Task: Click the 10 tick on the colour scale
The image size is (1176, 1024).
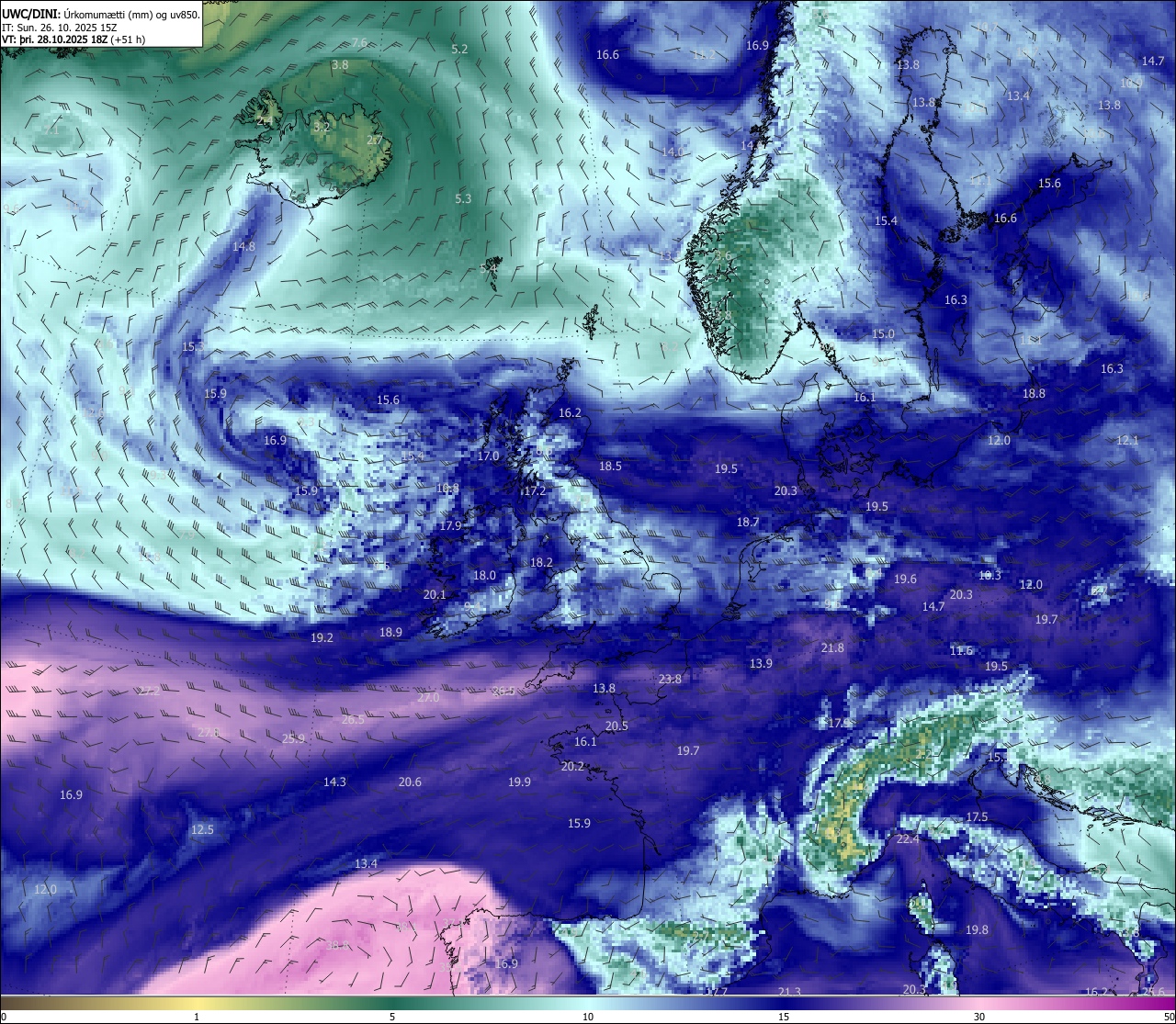Action: pyautogui.click(x=588, y=1017)
